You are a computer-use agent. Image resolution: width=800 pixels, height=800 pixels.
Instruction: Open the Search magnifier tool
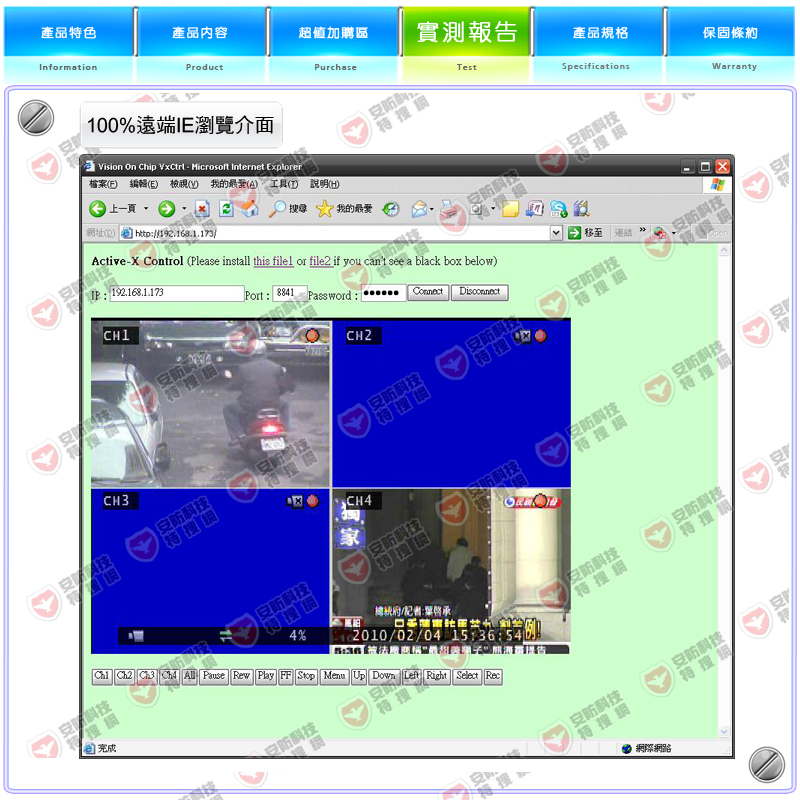click(x=278, y=209)
